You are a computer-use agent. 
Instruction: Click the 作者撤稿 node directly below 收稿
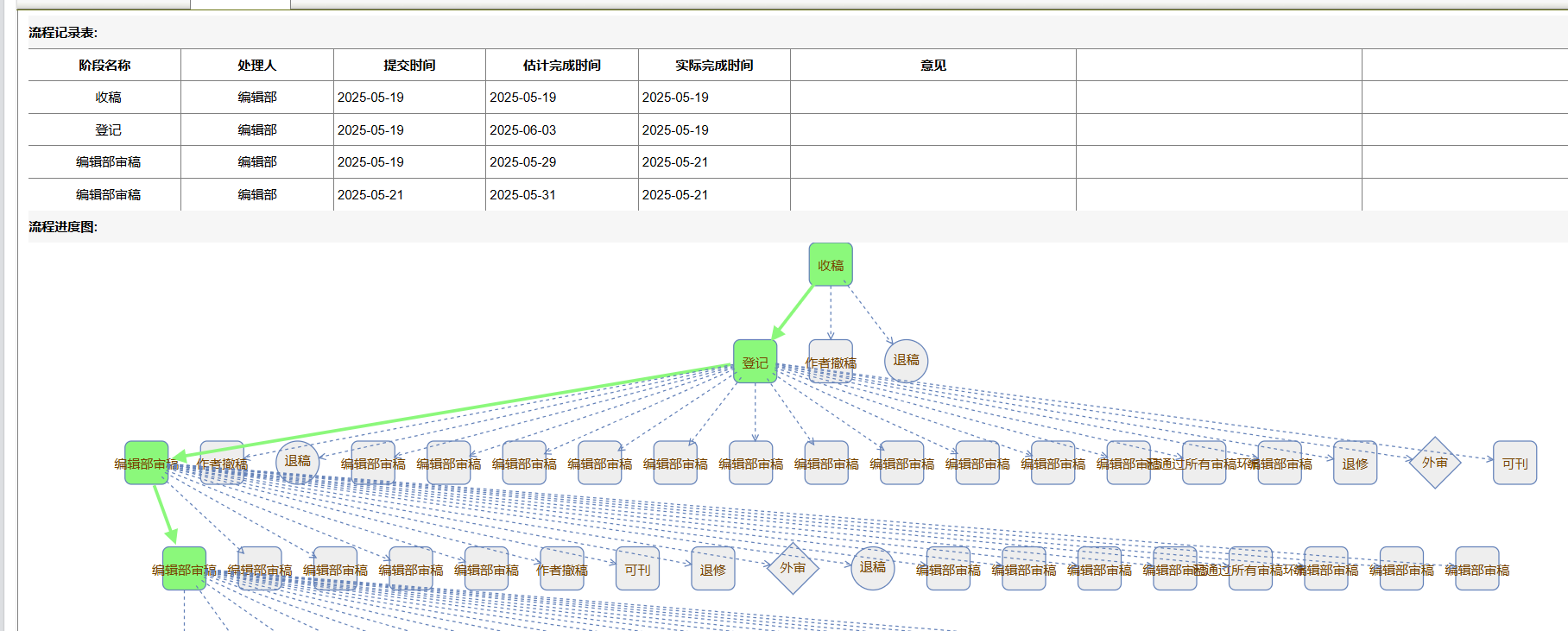pos(831,362)
